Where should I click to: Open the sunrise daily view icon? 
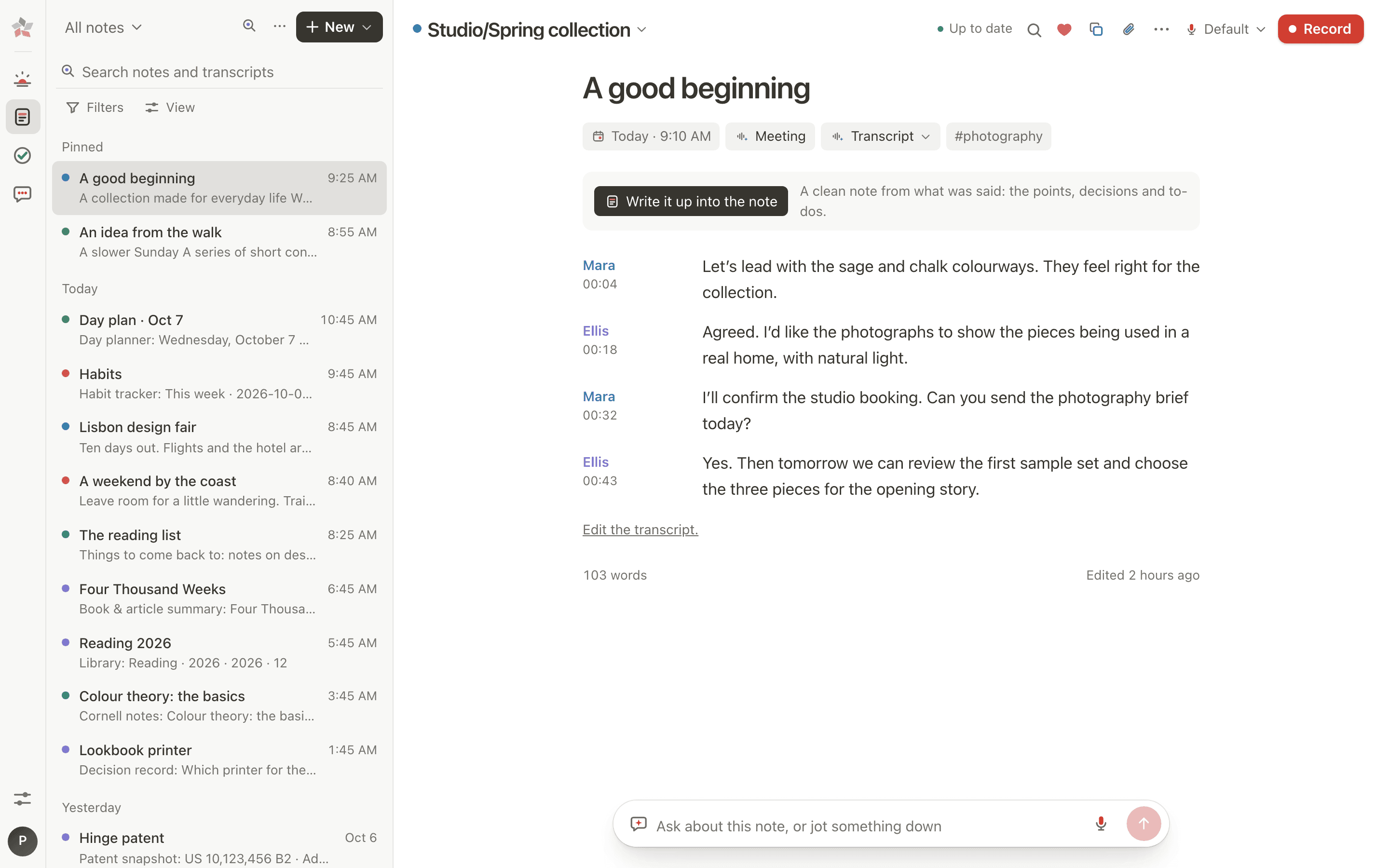point(22,79)
